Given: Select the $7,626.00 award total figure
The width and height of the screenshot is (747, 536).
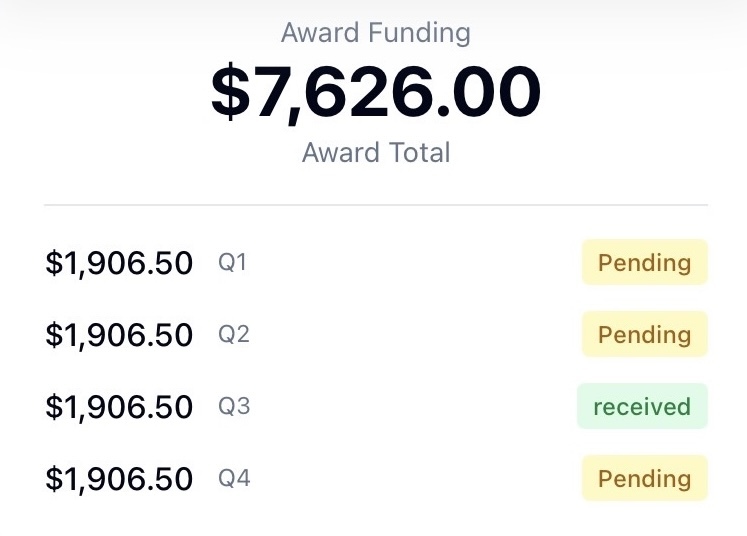Looking at the screenshot, I should coord(376,91).
